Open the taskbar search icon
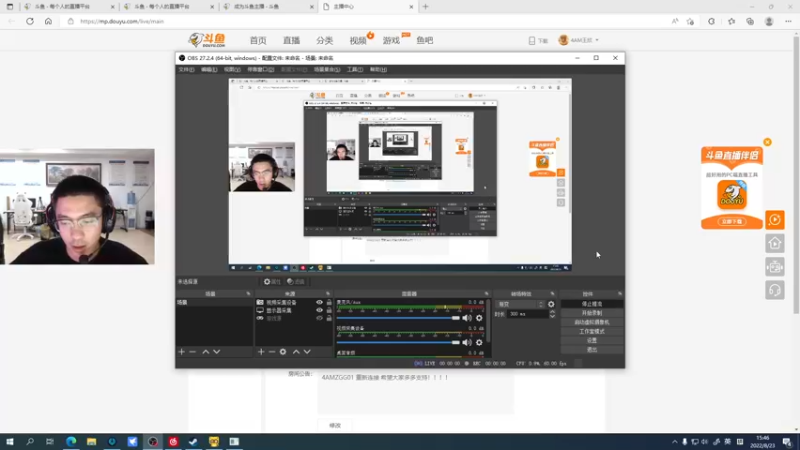The height and width of the screenshot is (450, 800). (30, 441)
